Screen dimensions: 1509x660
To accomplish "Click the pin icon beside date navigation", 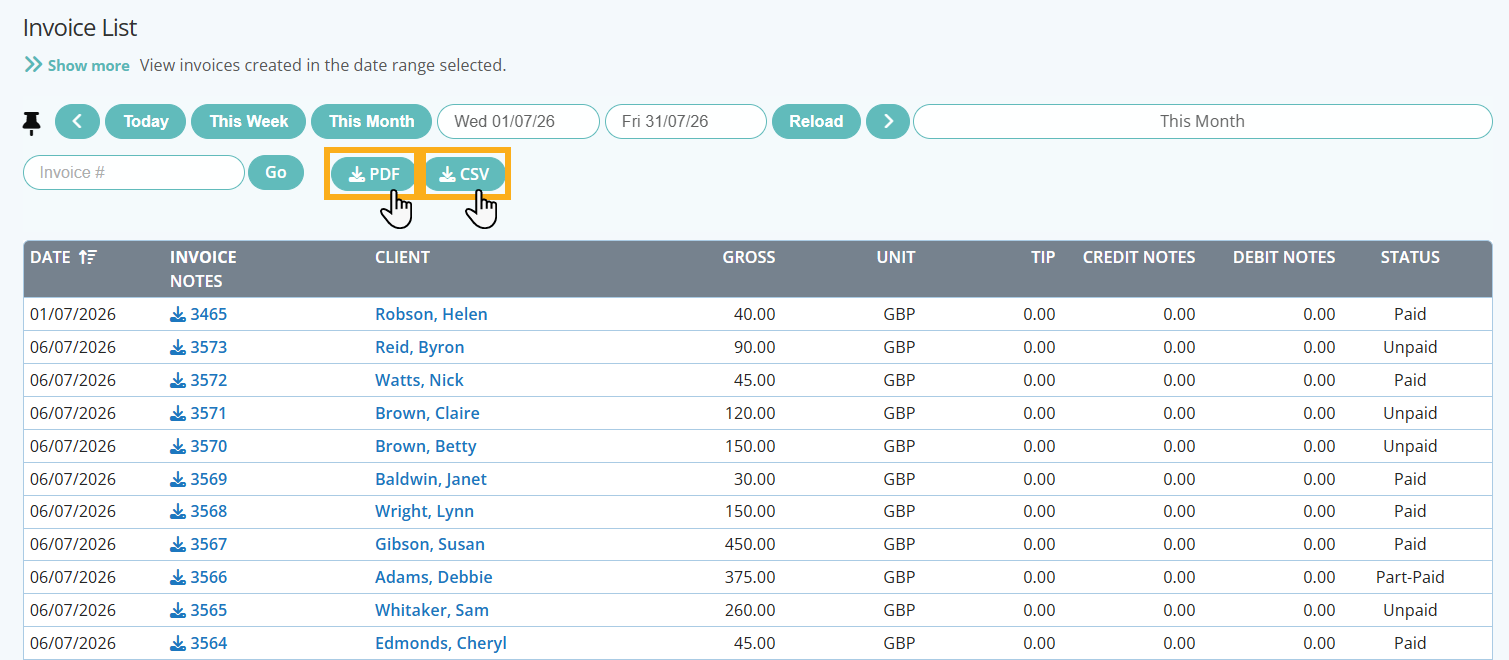I will (x=32, y=122).
